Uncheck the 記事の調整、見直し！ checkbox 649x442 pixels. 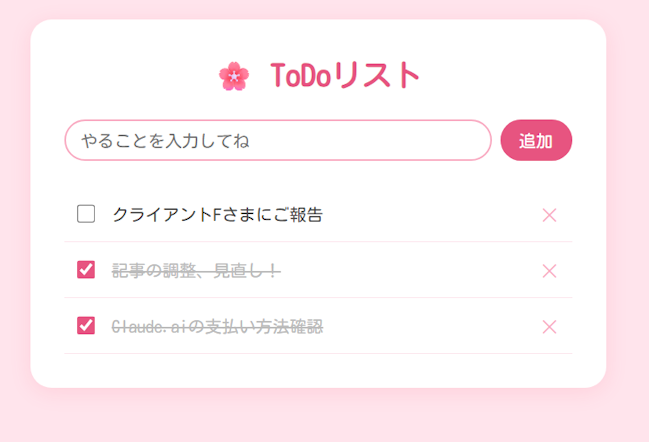[x=86, y=270]
